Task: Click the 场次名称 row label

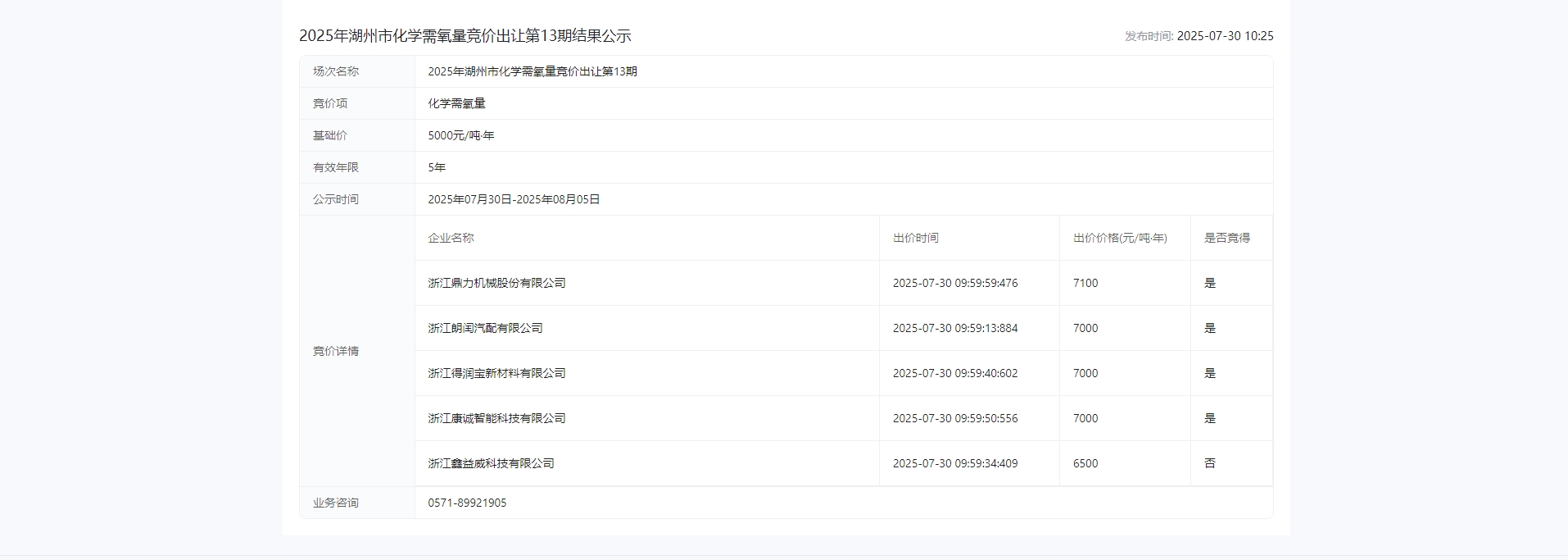Action: [x=336, y=71]
